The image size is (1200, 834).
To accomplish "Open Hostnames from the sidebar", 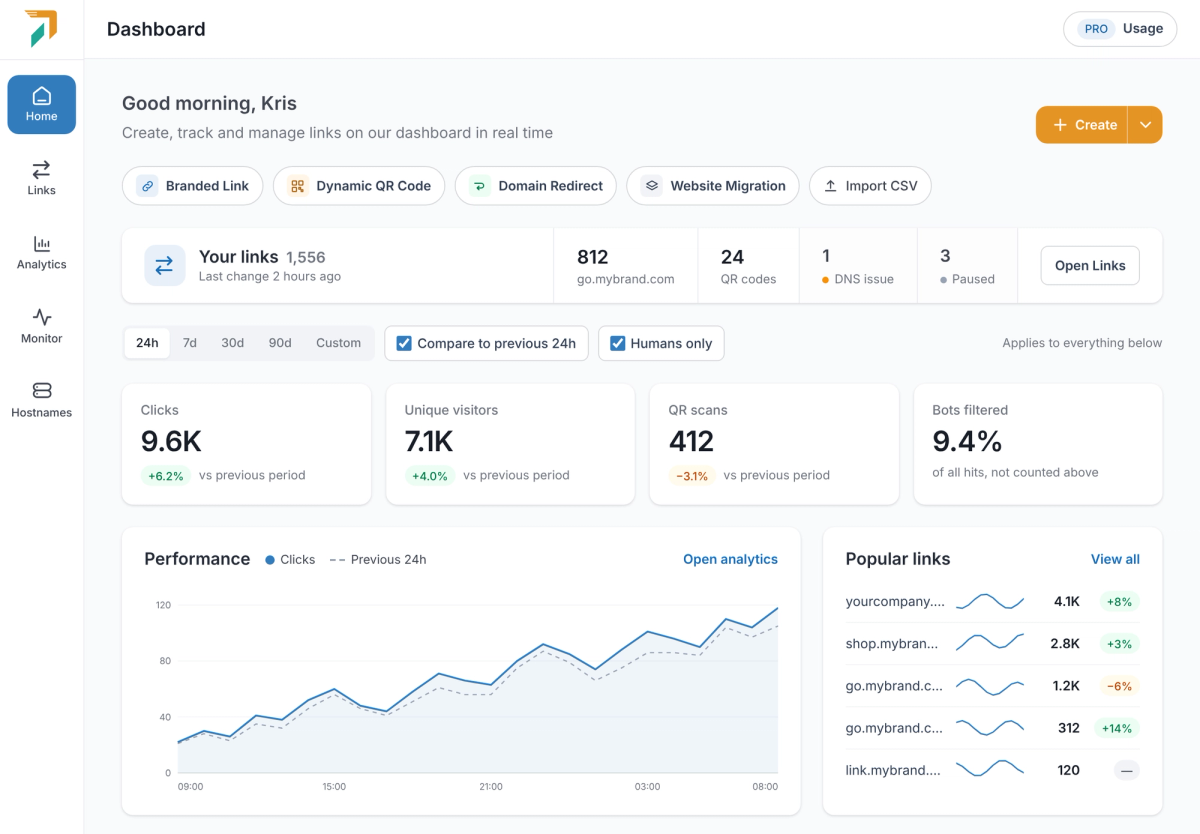I will point(41,400).
